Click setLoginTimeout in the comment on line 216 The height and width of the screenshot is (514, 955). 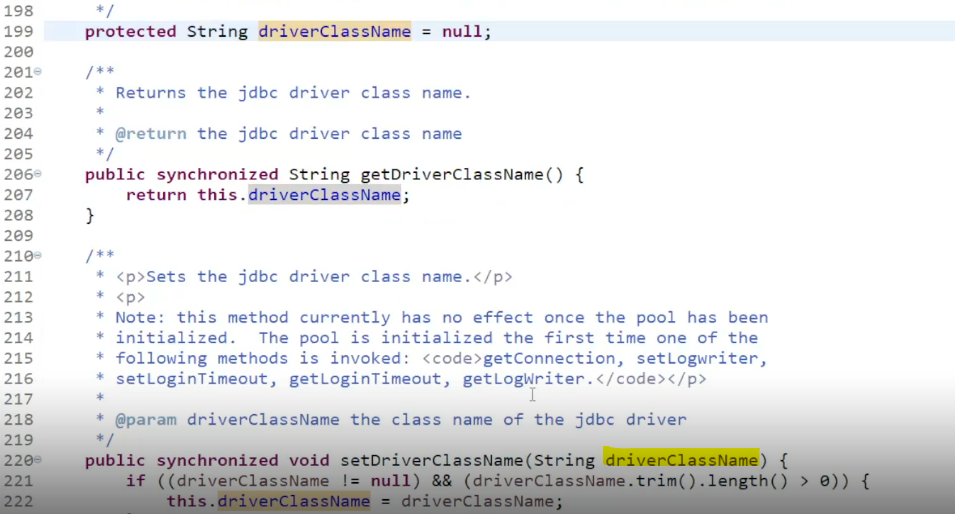point(192,379)
